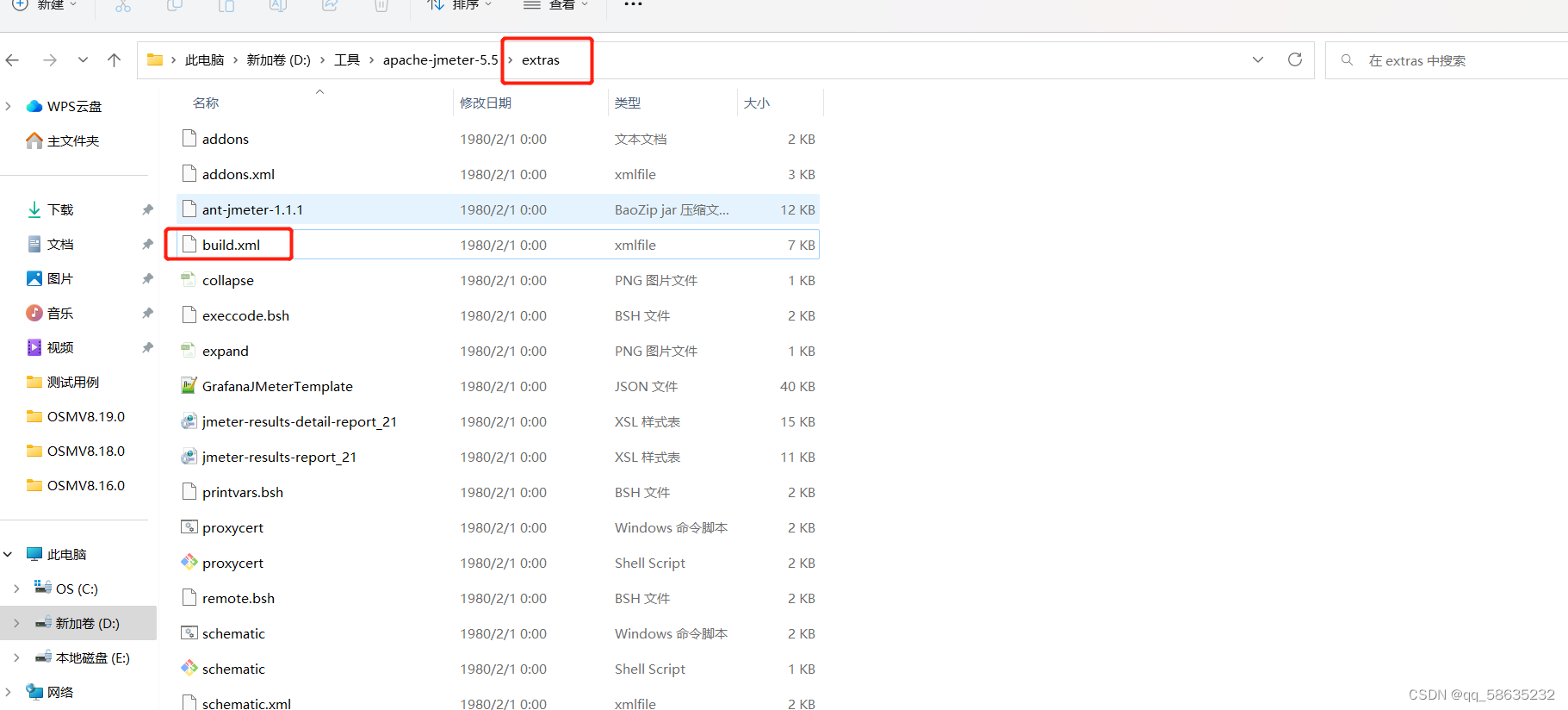Select the addons text file icon
Screen dimensions: 1568x710
pyautogui.click(x=189, y=138)
